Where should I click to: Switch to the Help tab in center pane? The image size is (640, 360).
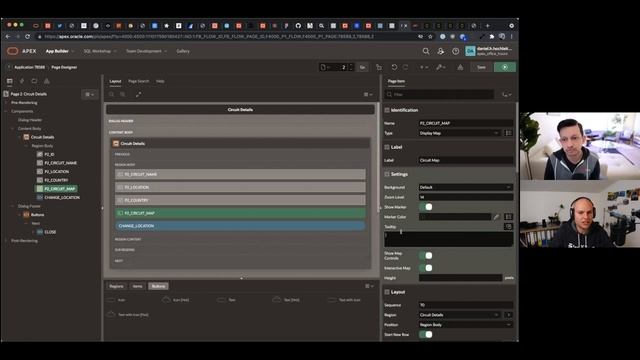[x=160, y=81]
